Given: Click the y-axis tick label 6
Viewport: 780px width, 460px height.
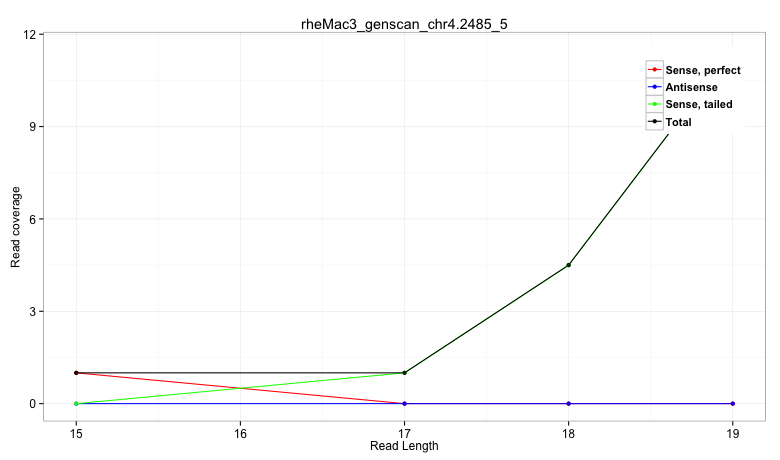Looking at the screenshot, I should pyautogui.click(x=34, y=219).
